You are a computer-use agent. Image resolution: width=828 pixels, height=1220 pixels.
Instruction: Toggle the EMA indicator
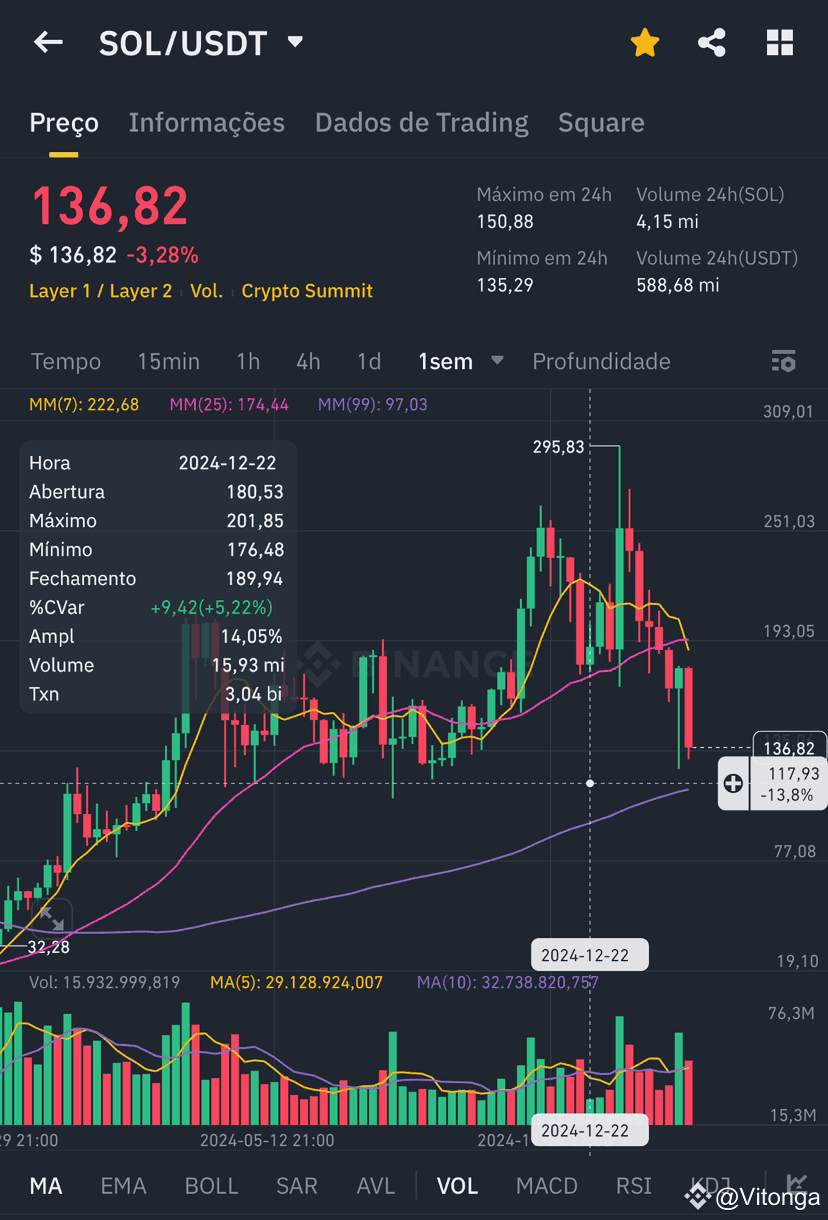point(123,1186)
